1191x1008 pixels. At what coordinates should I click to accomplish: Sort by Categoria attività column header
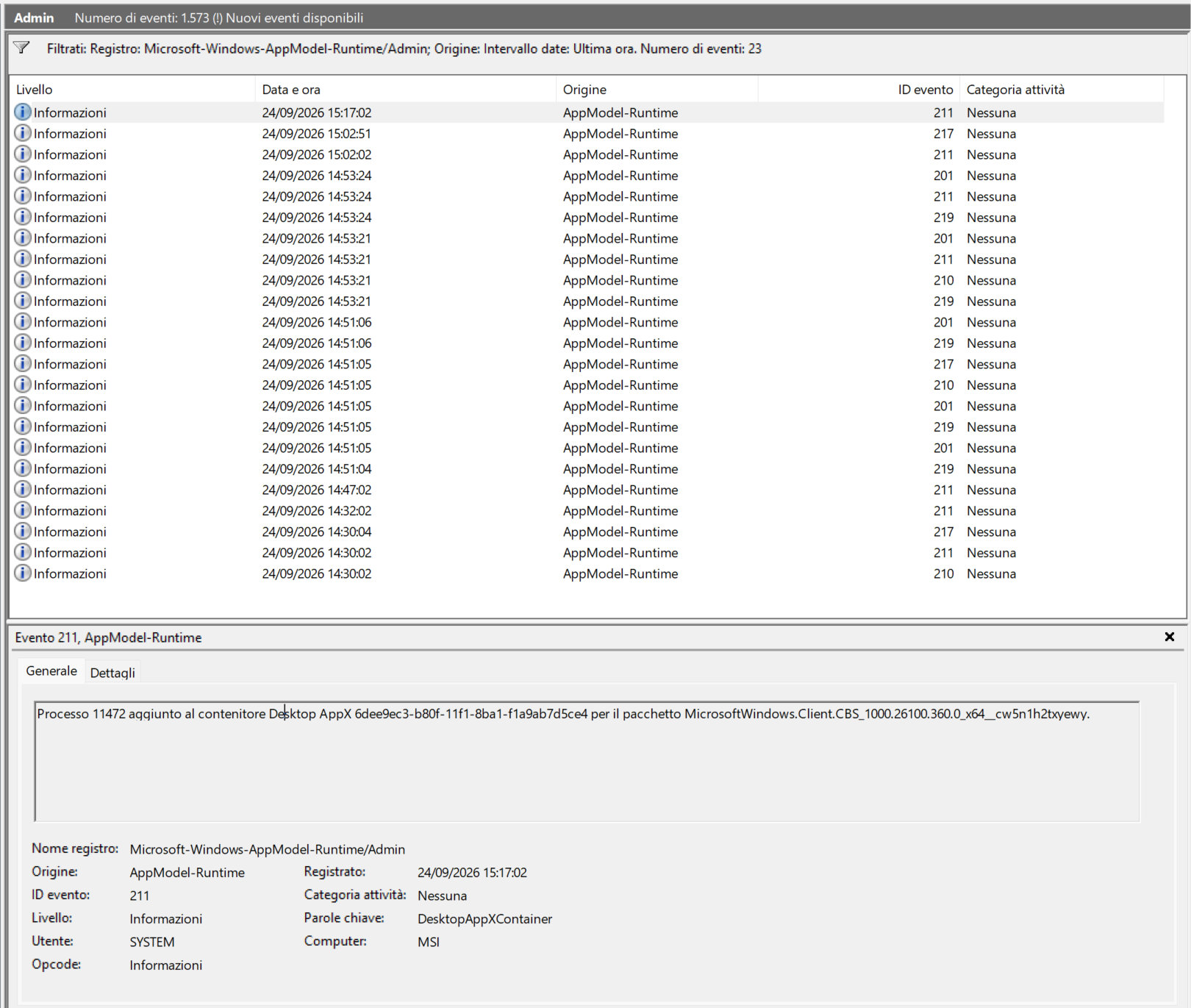pos(1062,89)
